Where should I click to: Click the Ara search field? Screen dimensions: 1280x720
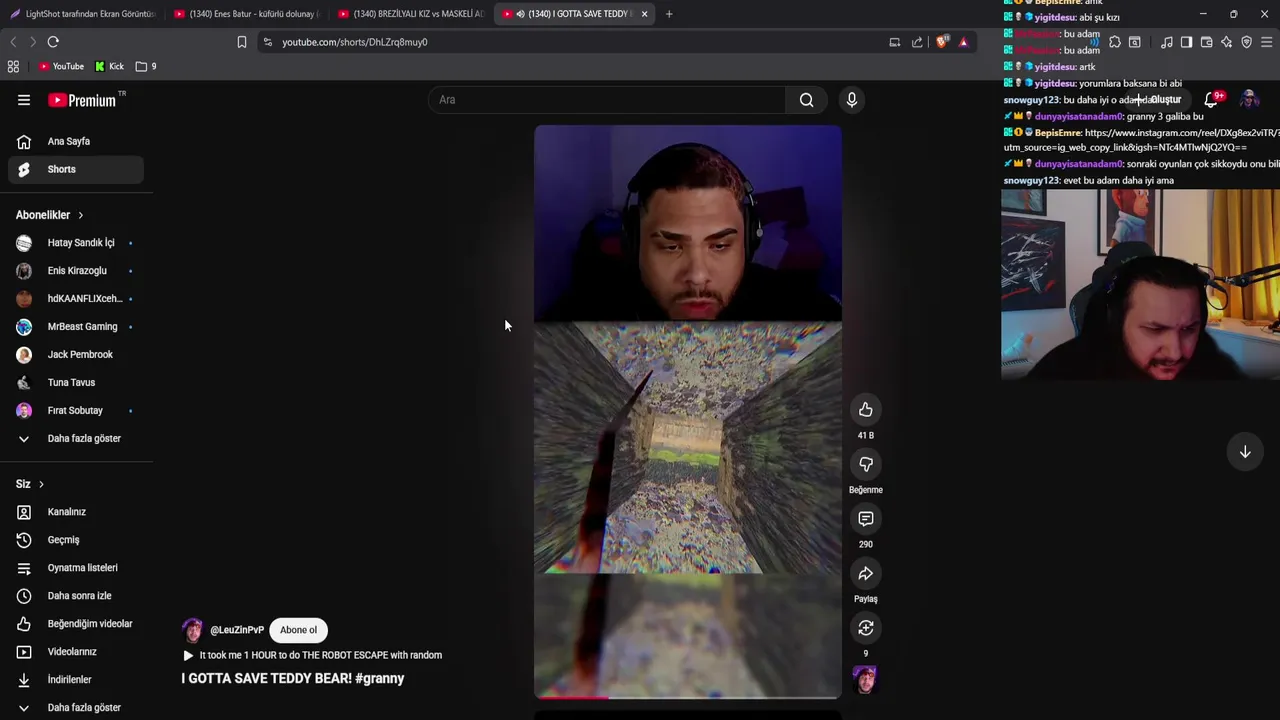(x=606, y=100)
